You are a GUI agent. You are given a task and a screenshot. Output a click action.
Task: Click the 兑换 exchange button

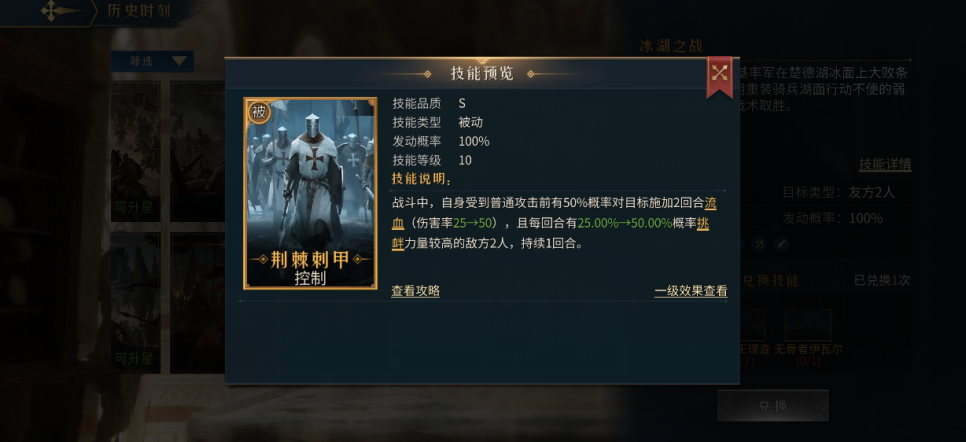click(773, 406)
